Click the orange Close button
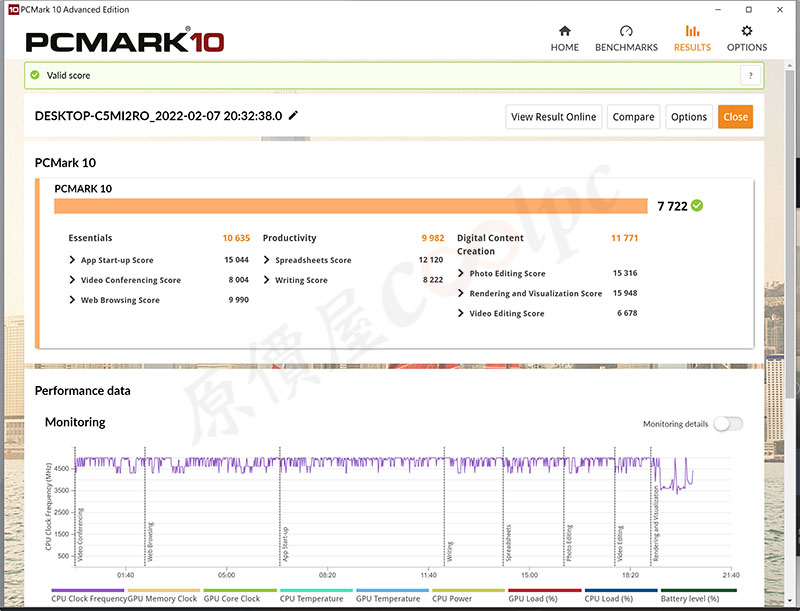800x611 pixels. coord(735,117)
